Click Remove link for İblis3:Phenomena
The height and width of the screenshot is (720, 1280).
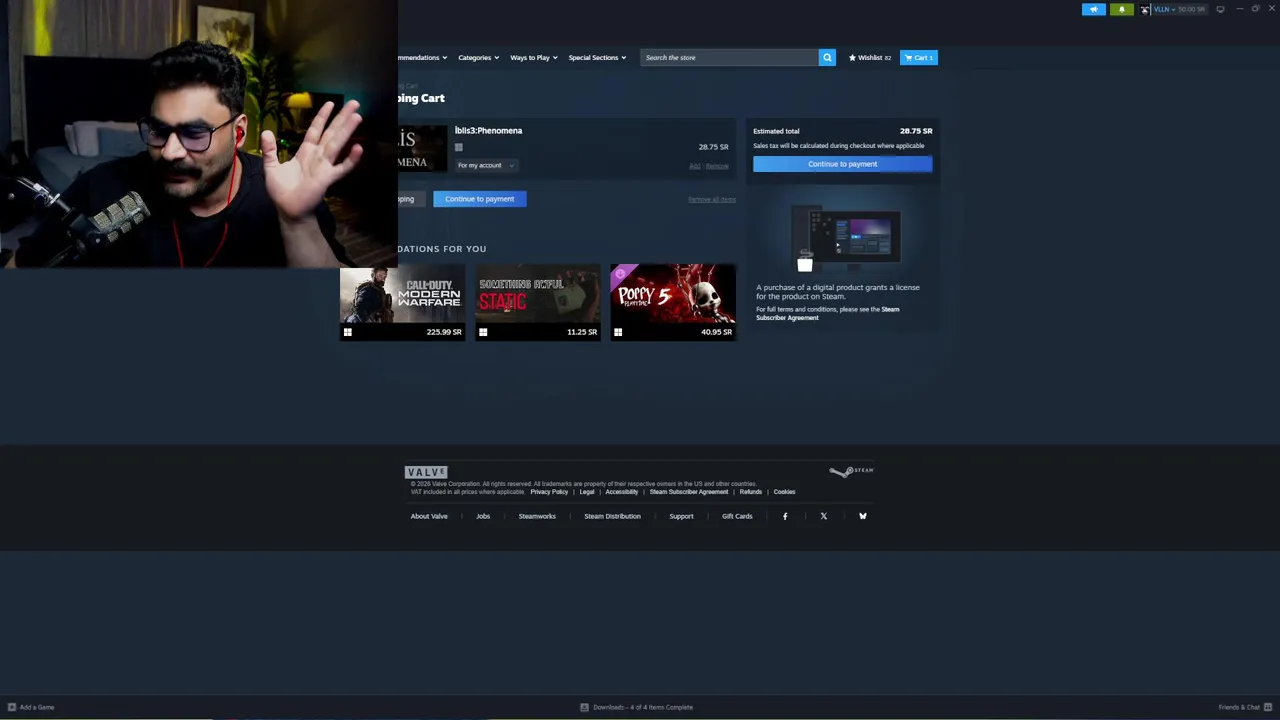point(717,166)
